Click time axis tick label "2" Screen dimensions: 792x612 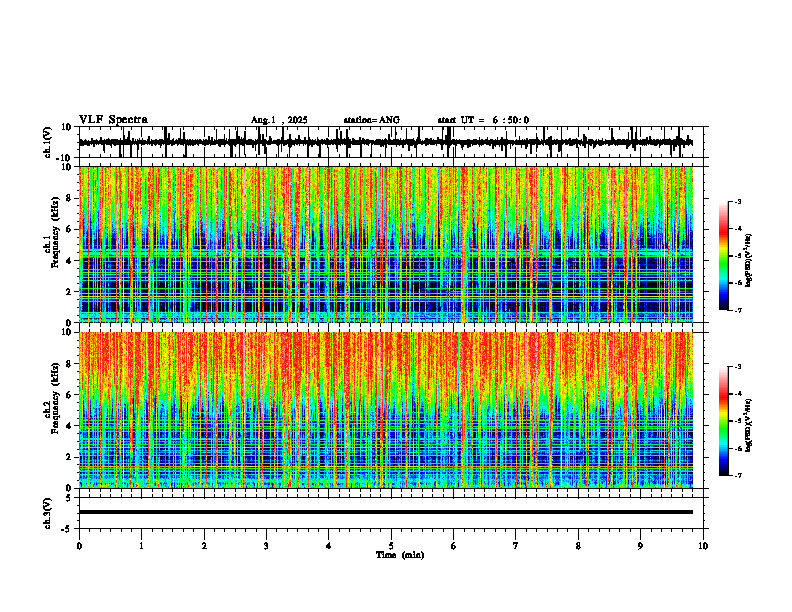point(204,546)
